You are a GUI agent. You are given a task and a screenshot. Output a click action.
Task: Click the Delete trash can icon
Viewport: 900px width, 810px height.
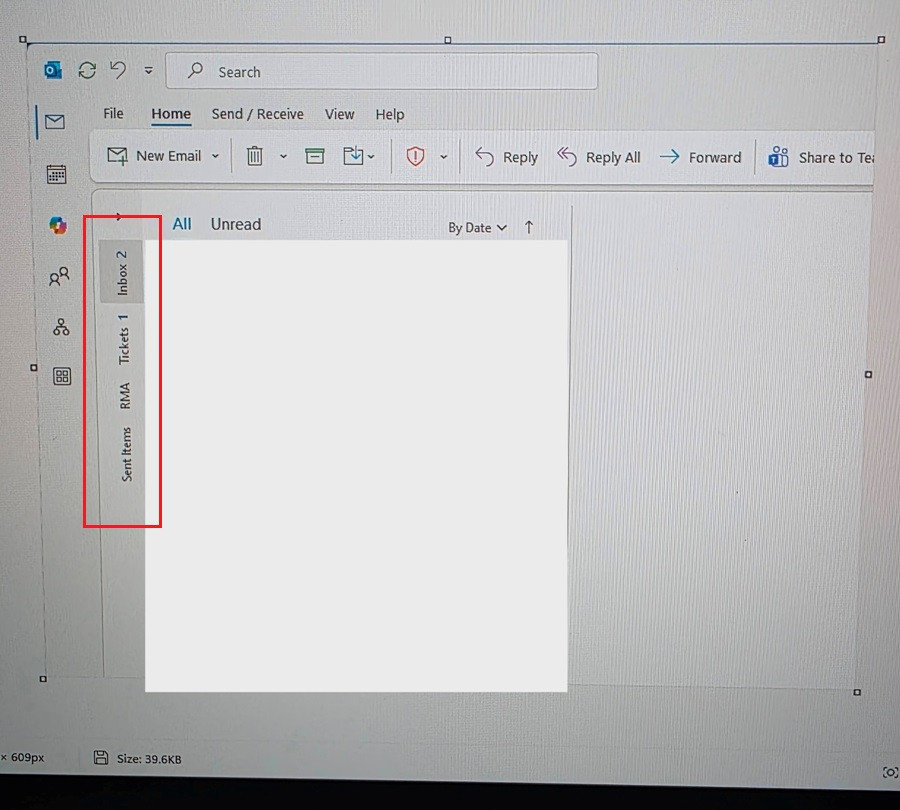(x=254, y=156)
